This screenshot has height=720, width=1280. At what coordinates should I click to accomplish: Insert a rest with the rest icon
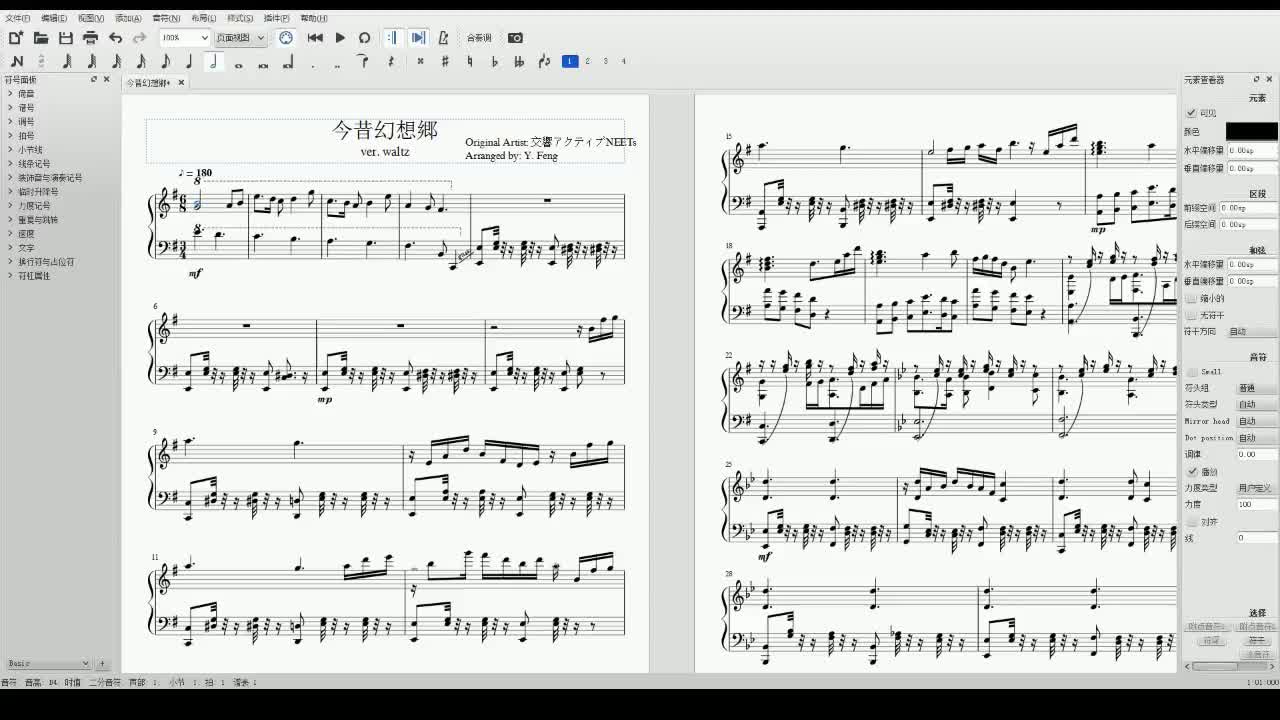pos(391,62)
